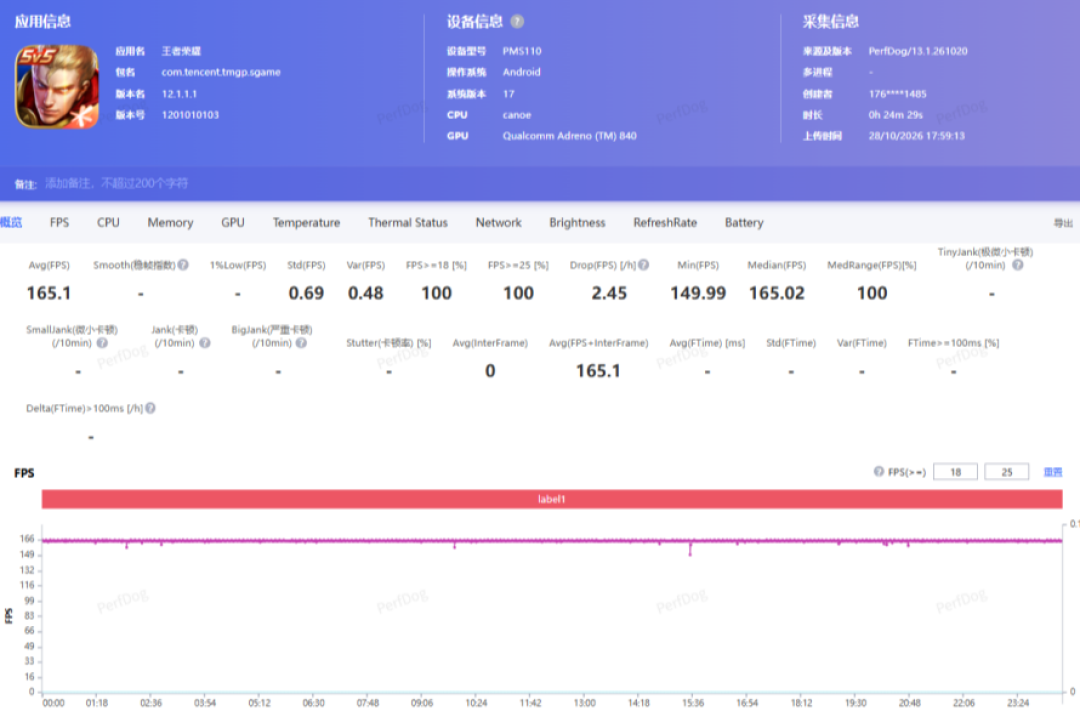
Task: Click the help icon next to Smooth(稳帧指数)
Action: 183,265
